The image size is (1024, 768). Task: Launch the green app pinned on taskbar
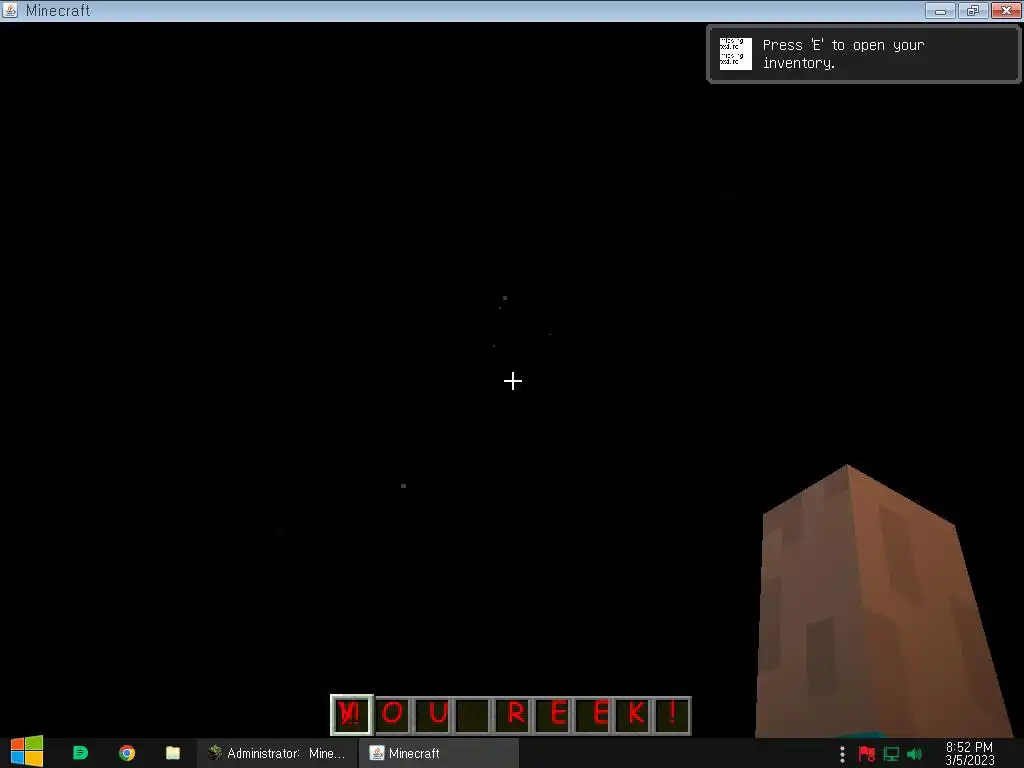(x=80, y=753)
